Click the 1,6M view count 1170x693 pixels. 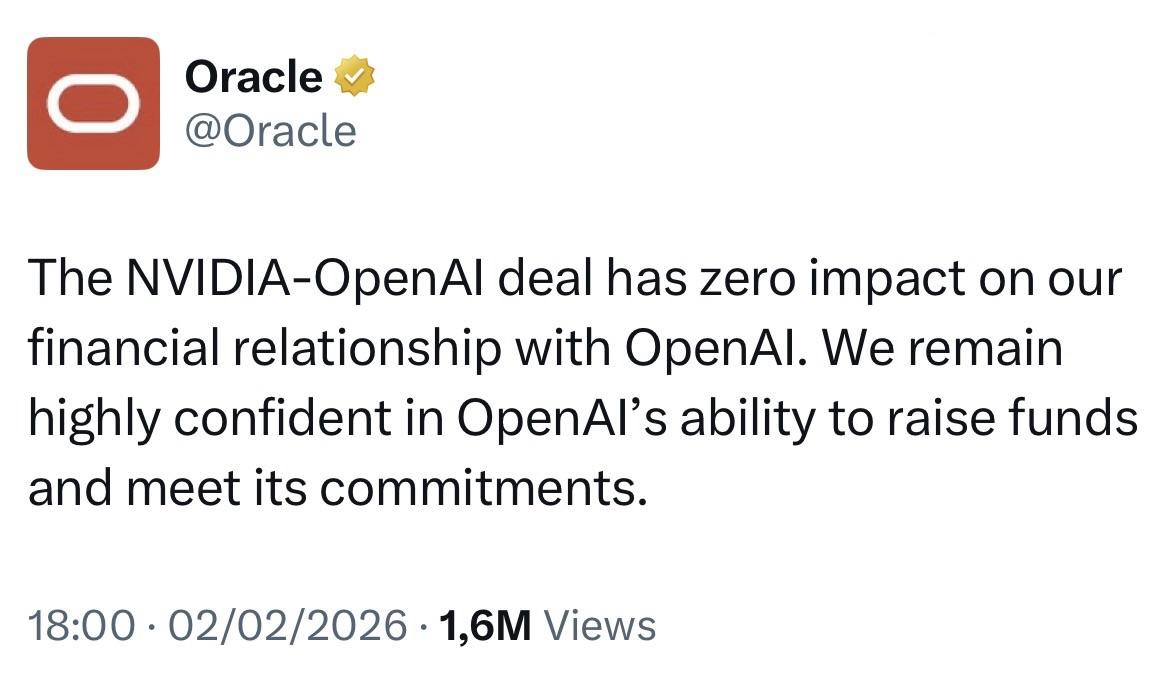(484, 626)
